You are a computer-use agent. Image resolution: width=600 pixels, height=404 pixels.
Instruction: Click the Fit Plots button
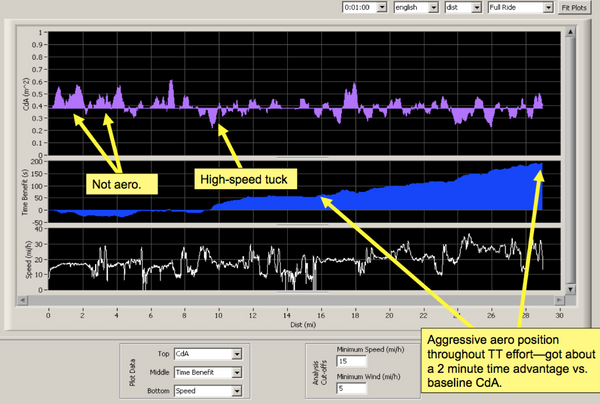(x=573, y=7)
